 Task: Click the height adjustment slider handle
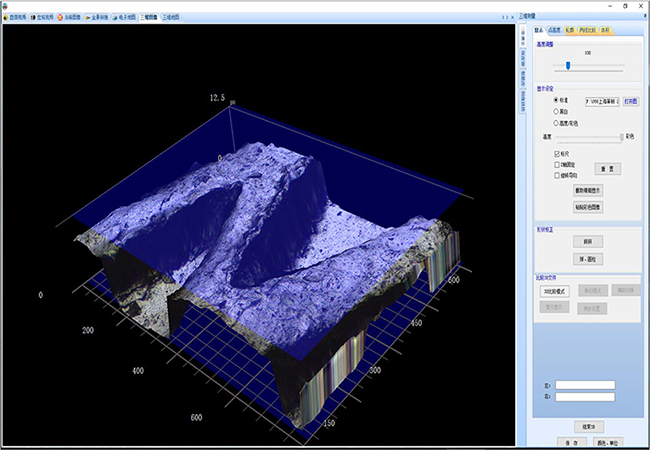(567, 66)
